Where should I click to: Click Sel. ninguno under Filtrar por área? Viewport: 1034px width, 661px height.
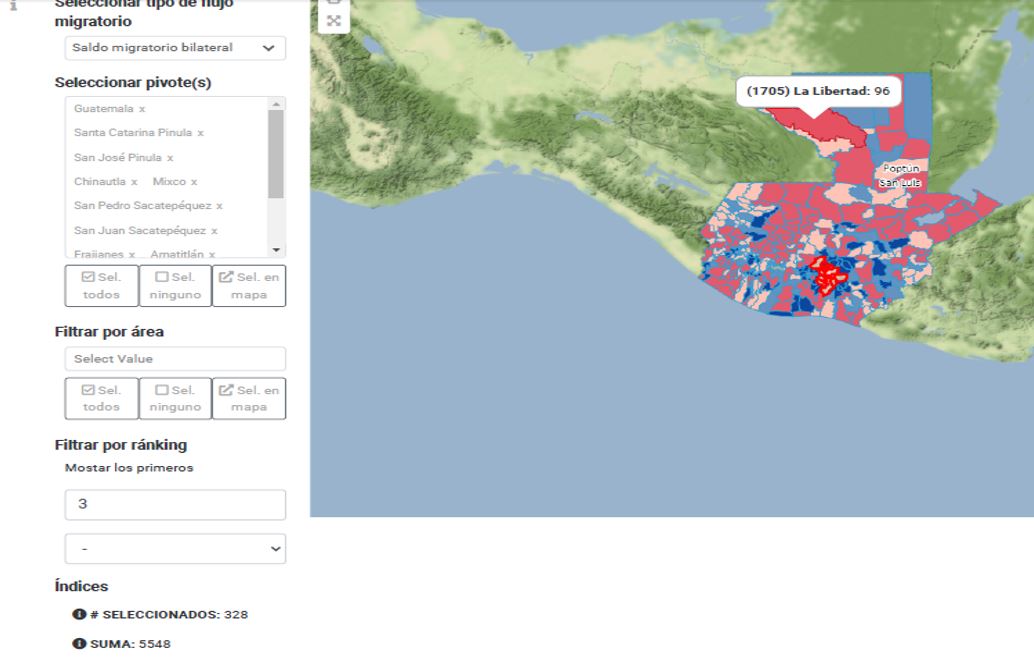(x=175, y=398)
